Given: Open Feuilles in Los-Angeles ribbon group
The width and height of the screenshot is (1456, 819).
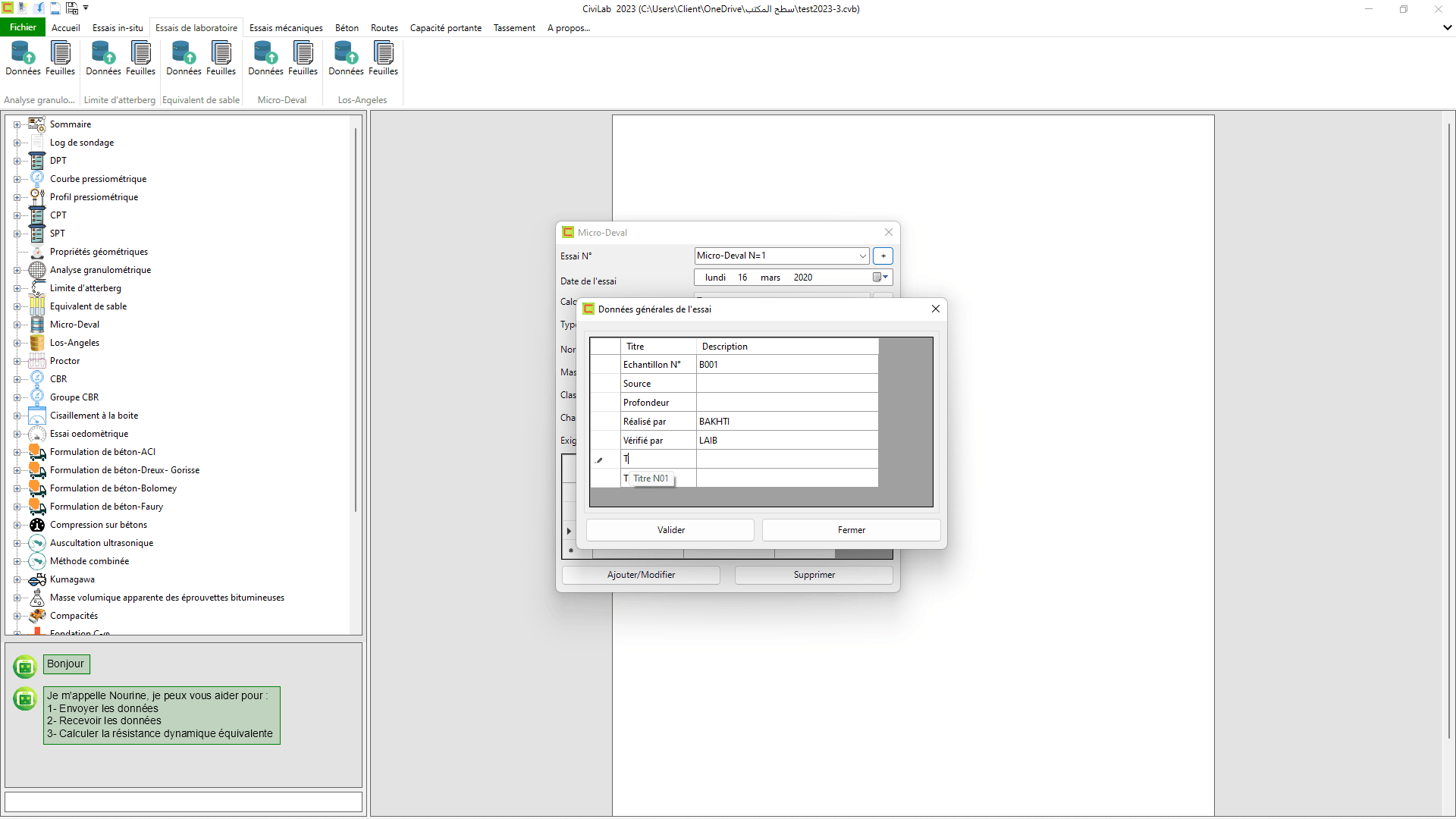Looking at the screenshot, I should click(383, 58).
